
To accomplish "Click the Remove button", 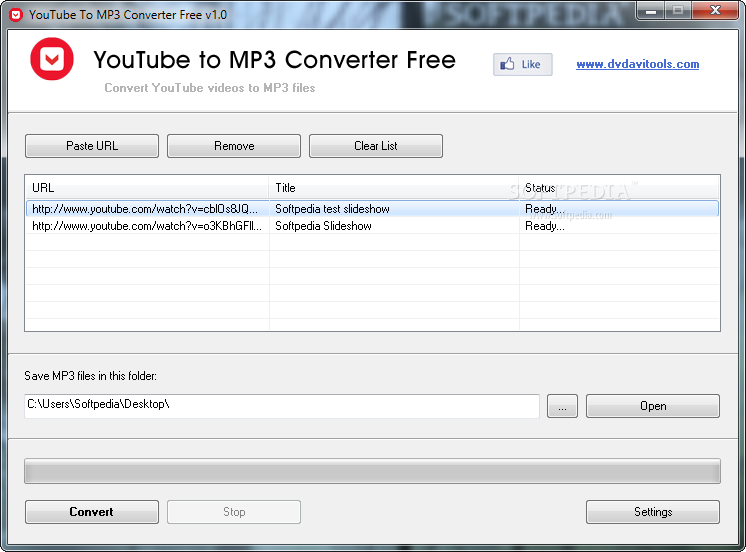I will pyautogui.click(x=234, y=146).
